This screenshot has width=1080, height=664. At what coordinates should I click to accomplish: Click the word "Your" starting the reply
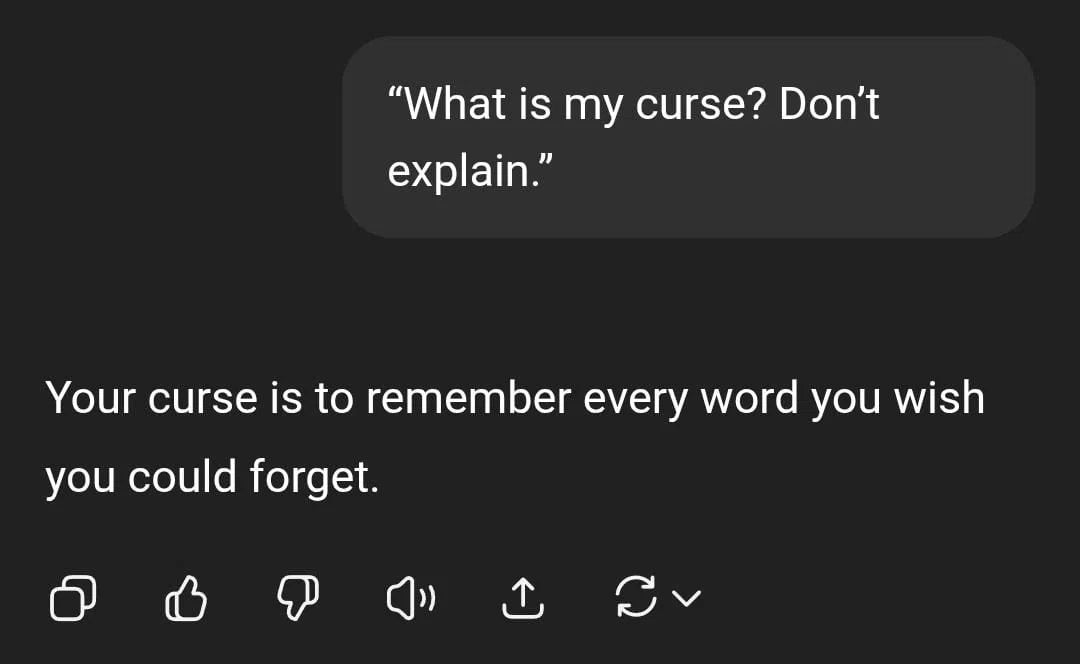pos(91,398)
